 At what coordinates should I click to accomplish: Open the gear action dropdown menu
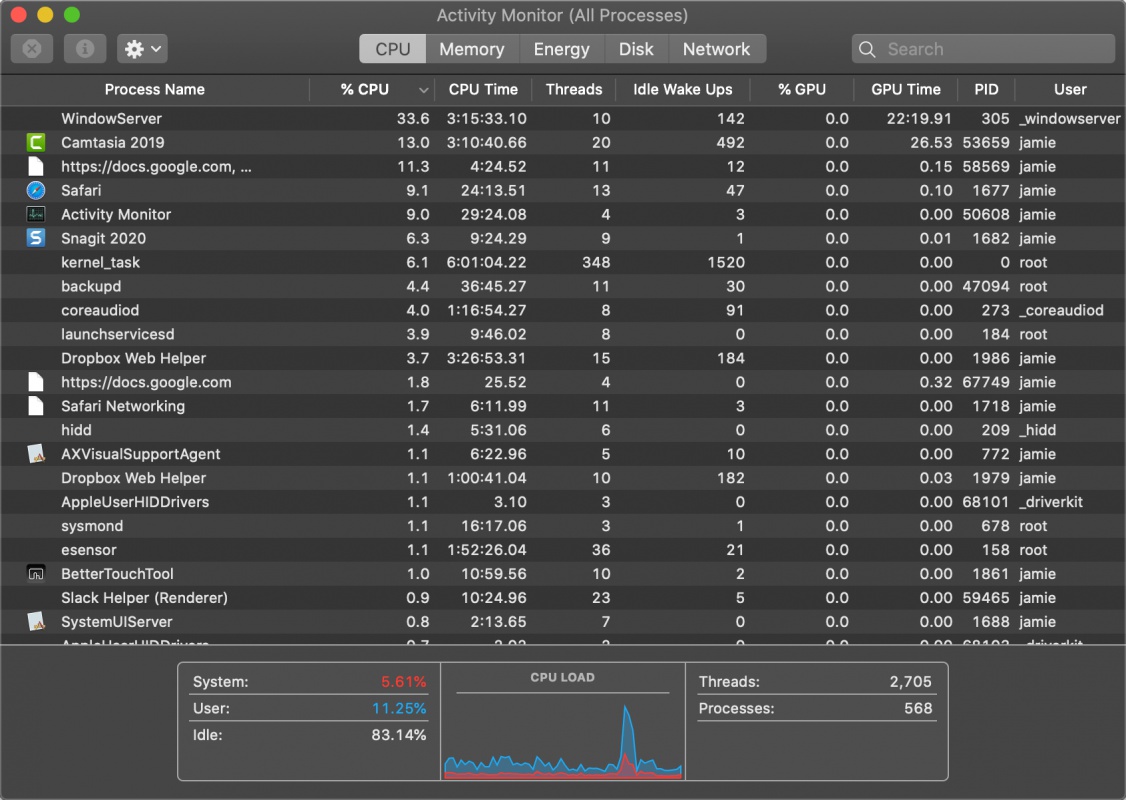coord(142,49)
